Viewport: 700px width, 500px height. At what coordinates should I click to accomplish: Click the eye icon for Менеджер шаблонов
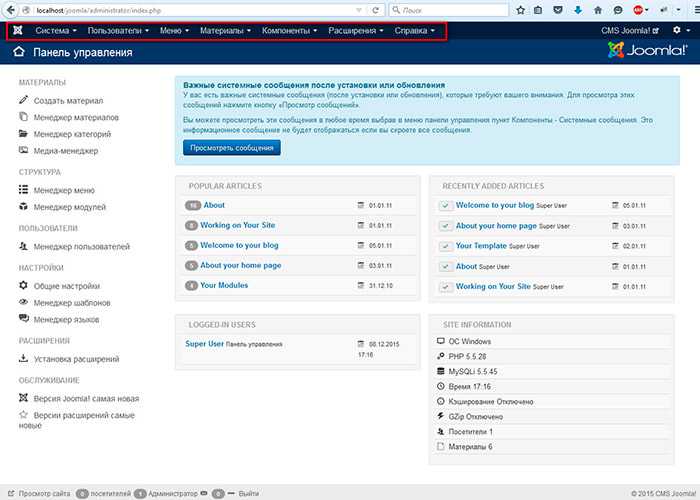[x=23, y=302]
